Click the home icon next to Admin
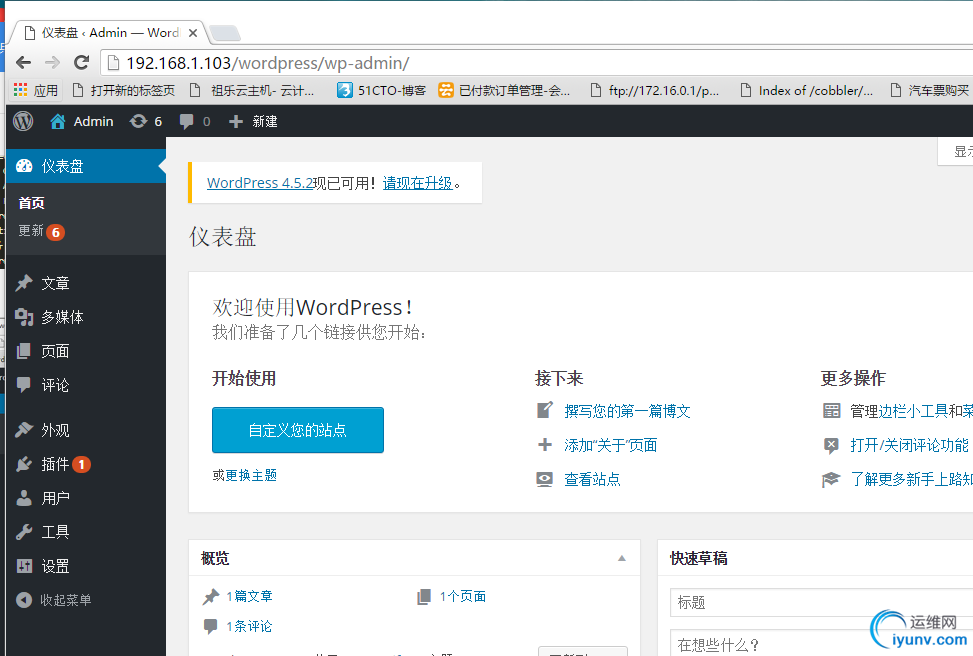The image size is (973, 656). [x=58, y=122]
